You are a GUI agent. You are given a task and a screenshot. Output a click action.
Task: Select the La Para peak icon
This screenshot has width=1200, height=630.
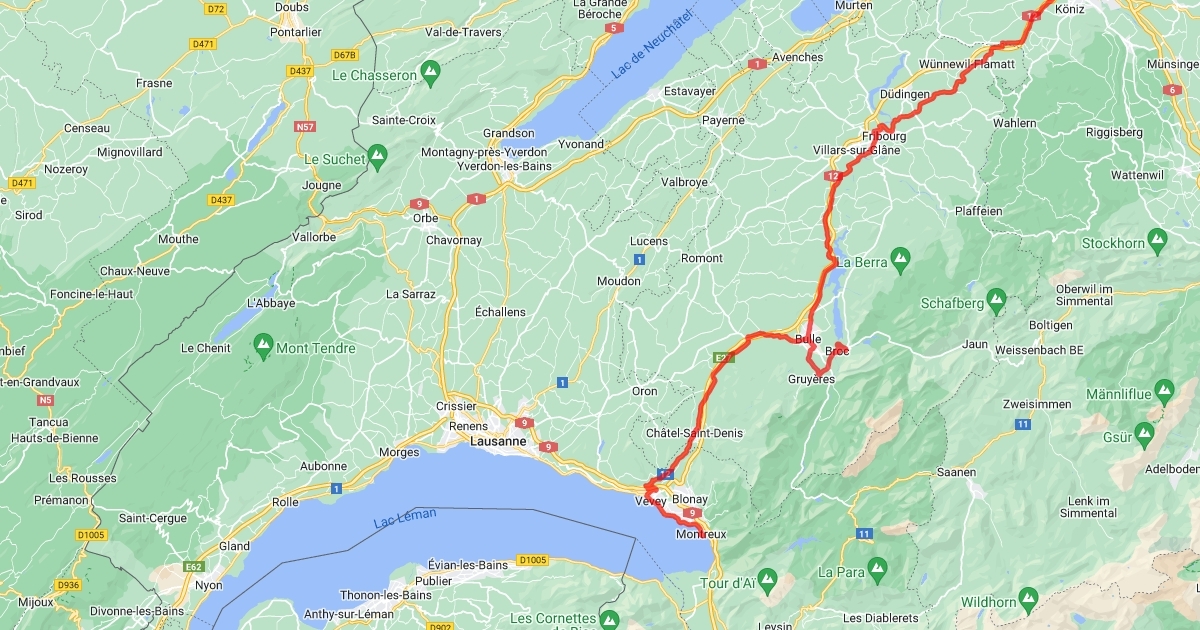(x=877, y=569)
